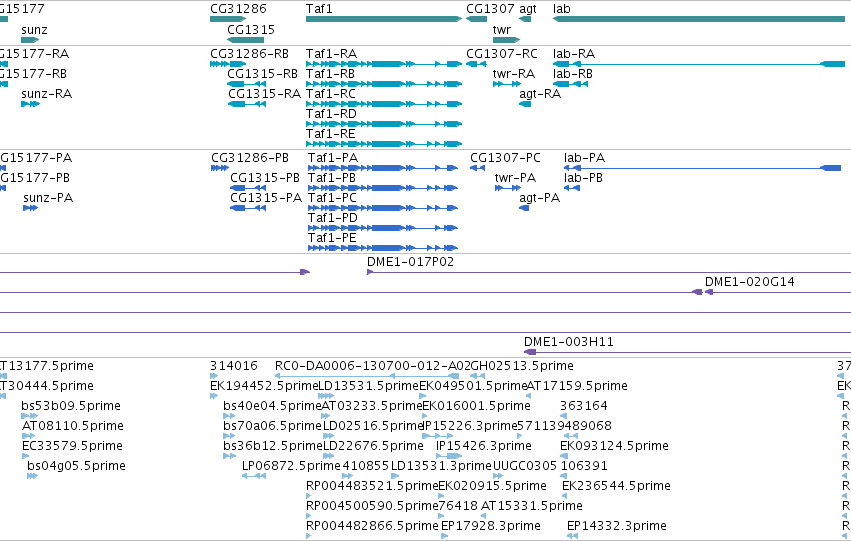
Task: Click the EP14332.3prime EST
Action: [x=572, y=536]
